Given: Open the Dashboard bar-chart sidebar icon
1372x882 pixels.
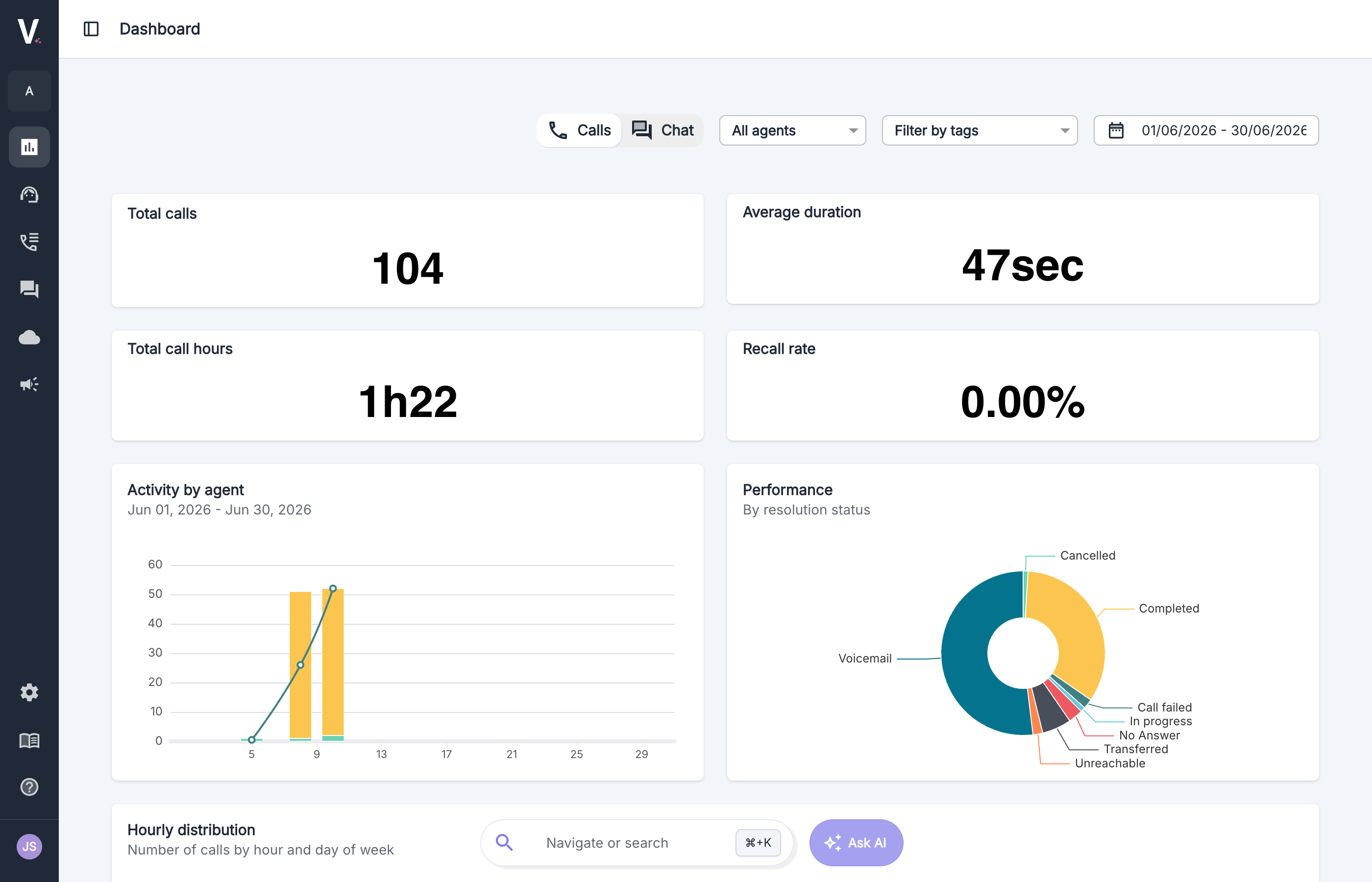Looking at the screenshot, I should click(x=29, y=147).
